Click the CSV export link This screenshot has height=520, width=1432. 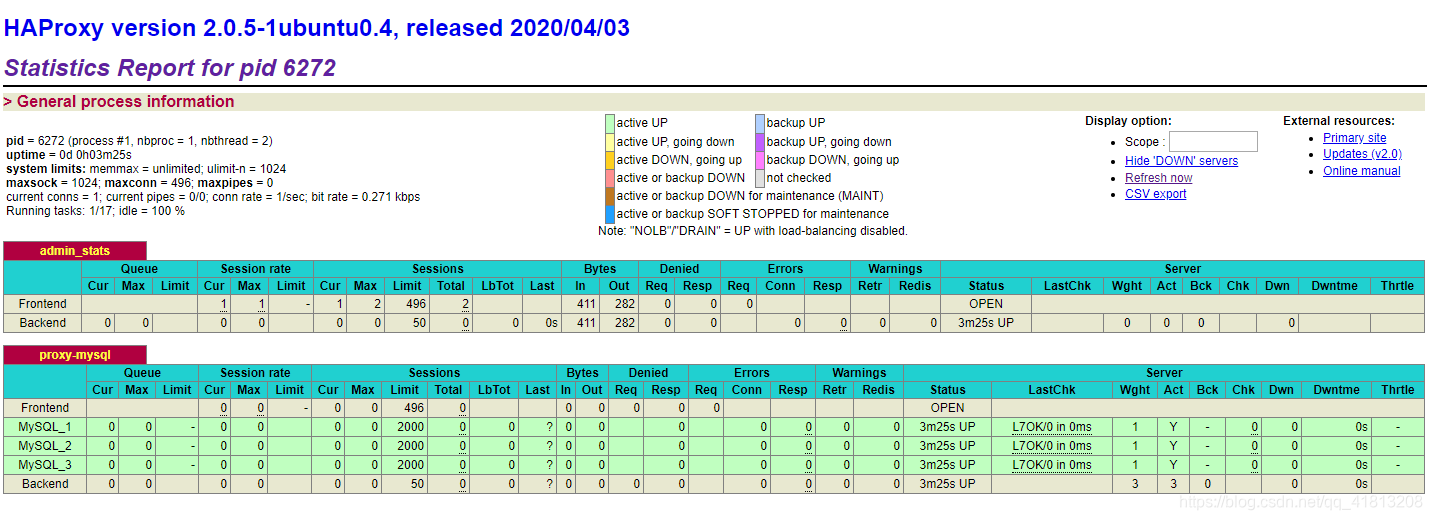click(x=1155, y=194)
